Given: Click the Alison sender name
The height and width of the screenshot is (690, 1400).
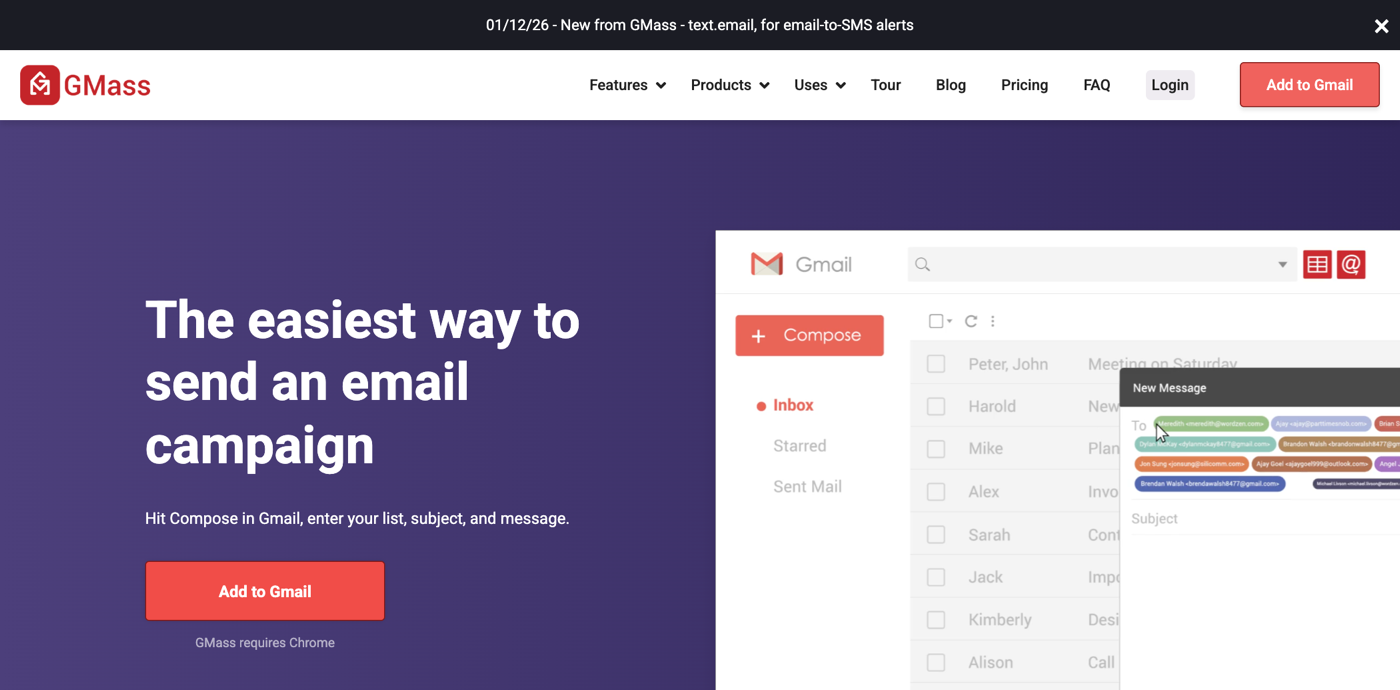Looking at the screenshot, I should [991, 662].
